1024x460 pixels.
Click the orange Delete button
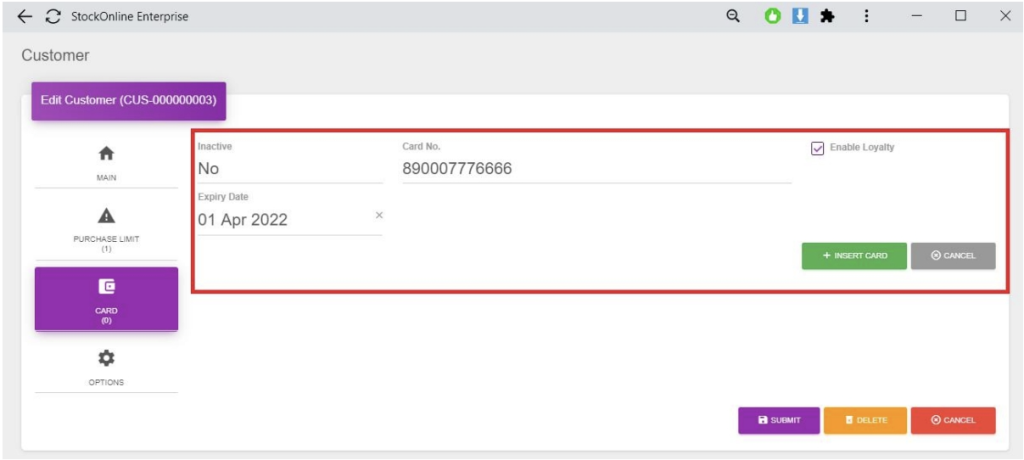pos(866,420)
